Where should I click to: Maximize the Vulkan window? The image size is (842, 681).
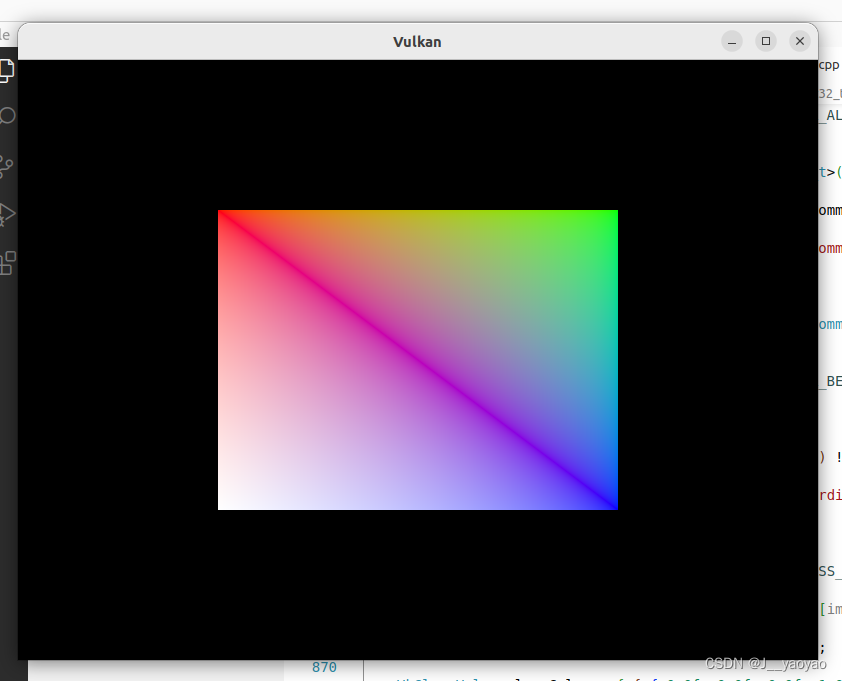point(766,41)
